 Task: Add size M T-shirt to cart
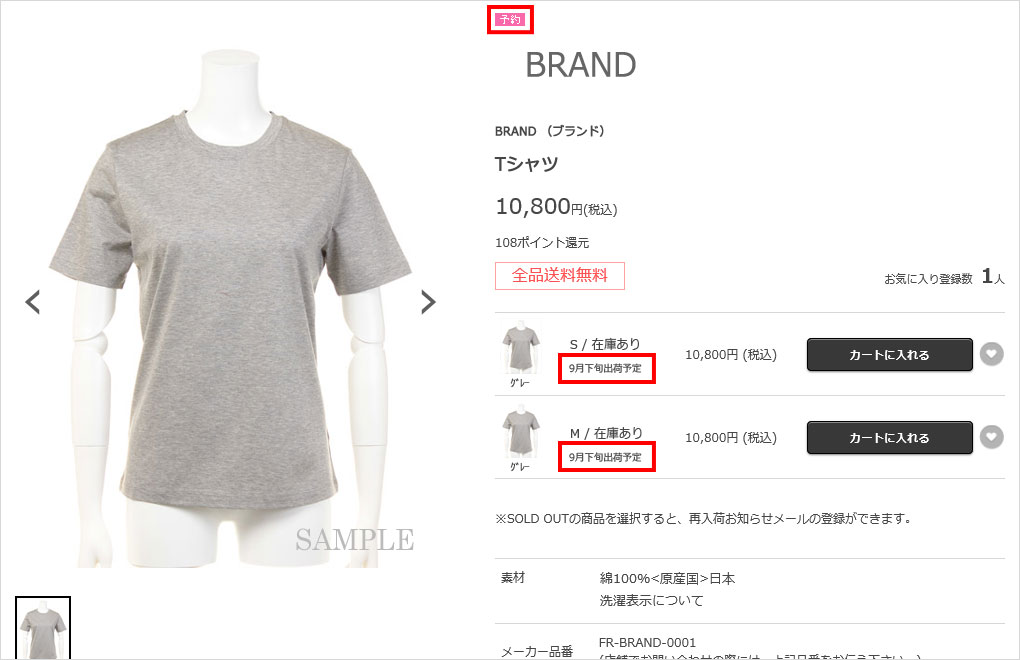[x=889, y=438]
